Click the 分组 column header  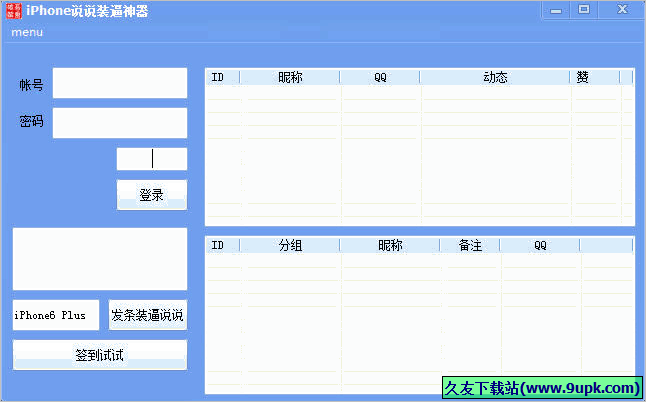click(290, 245)
